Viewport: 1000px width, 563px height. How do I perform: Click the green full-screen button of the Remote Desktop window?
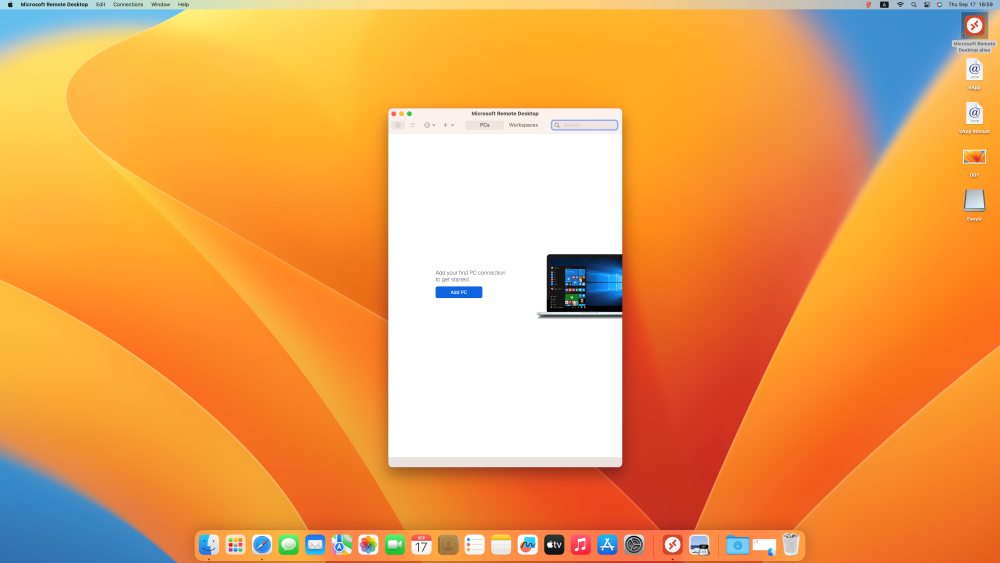(409, 113)
